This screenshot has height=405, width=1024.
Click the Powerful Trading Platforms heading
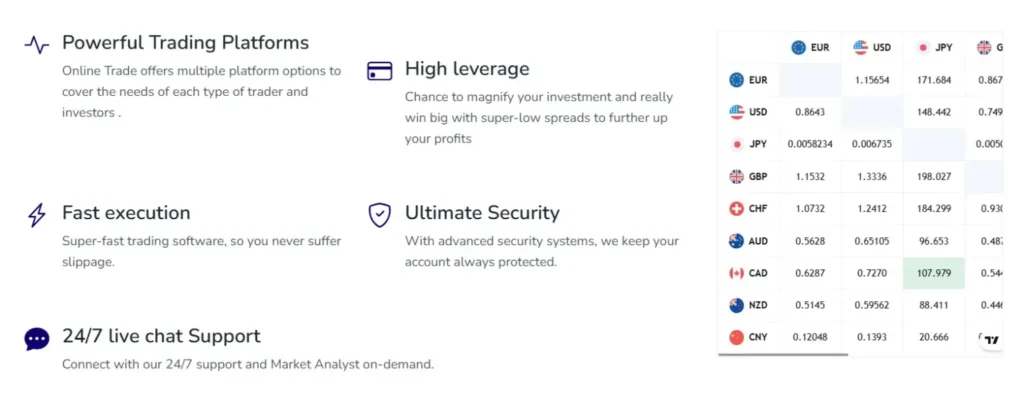pos(185,43)
